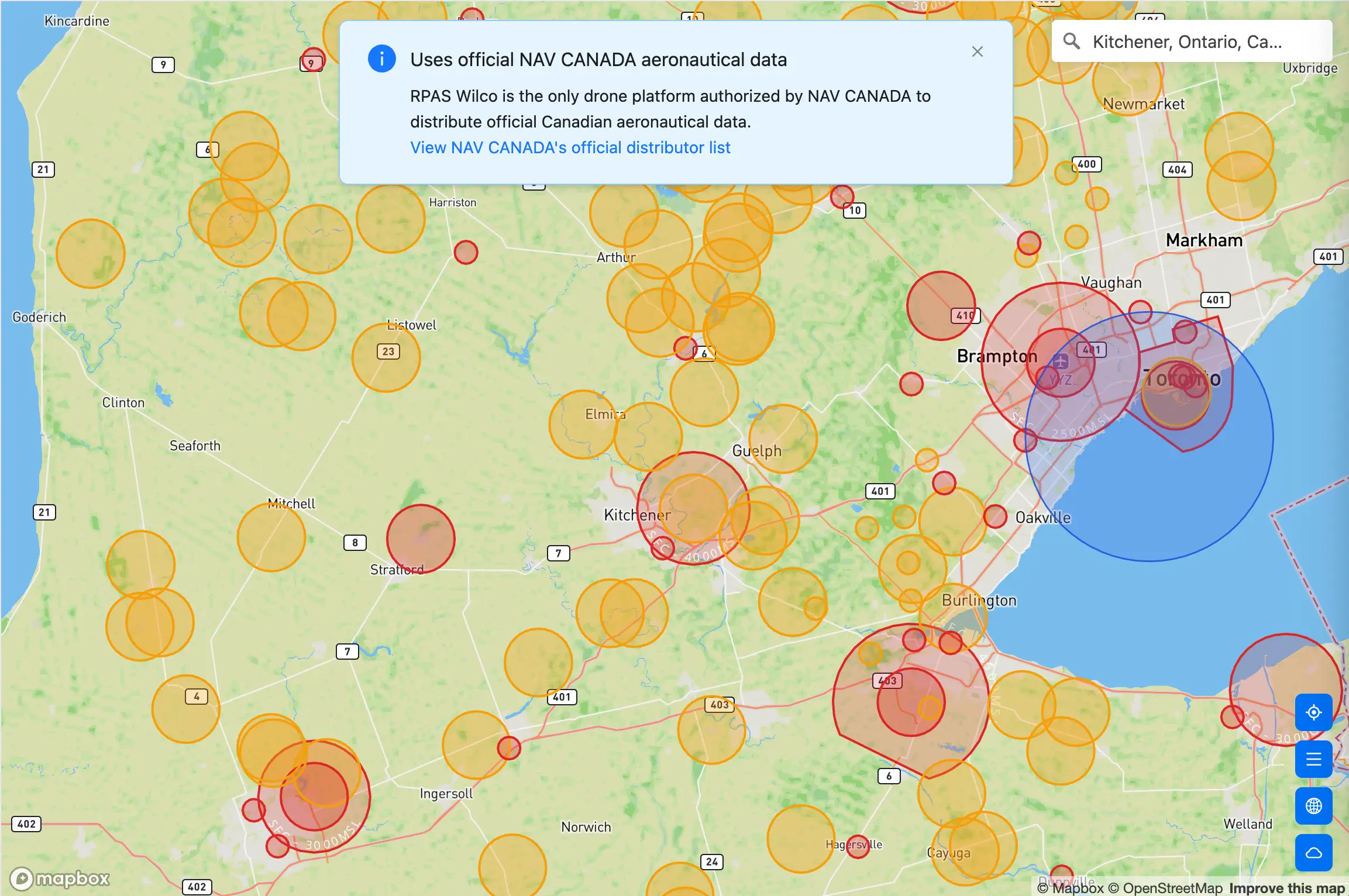Click the highway 10 shield
Image resolution: width=1349 pixels, height=896 pixels.
click(x=855, y=210)
